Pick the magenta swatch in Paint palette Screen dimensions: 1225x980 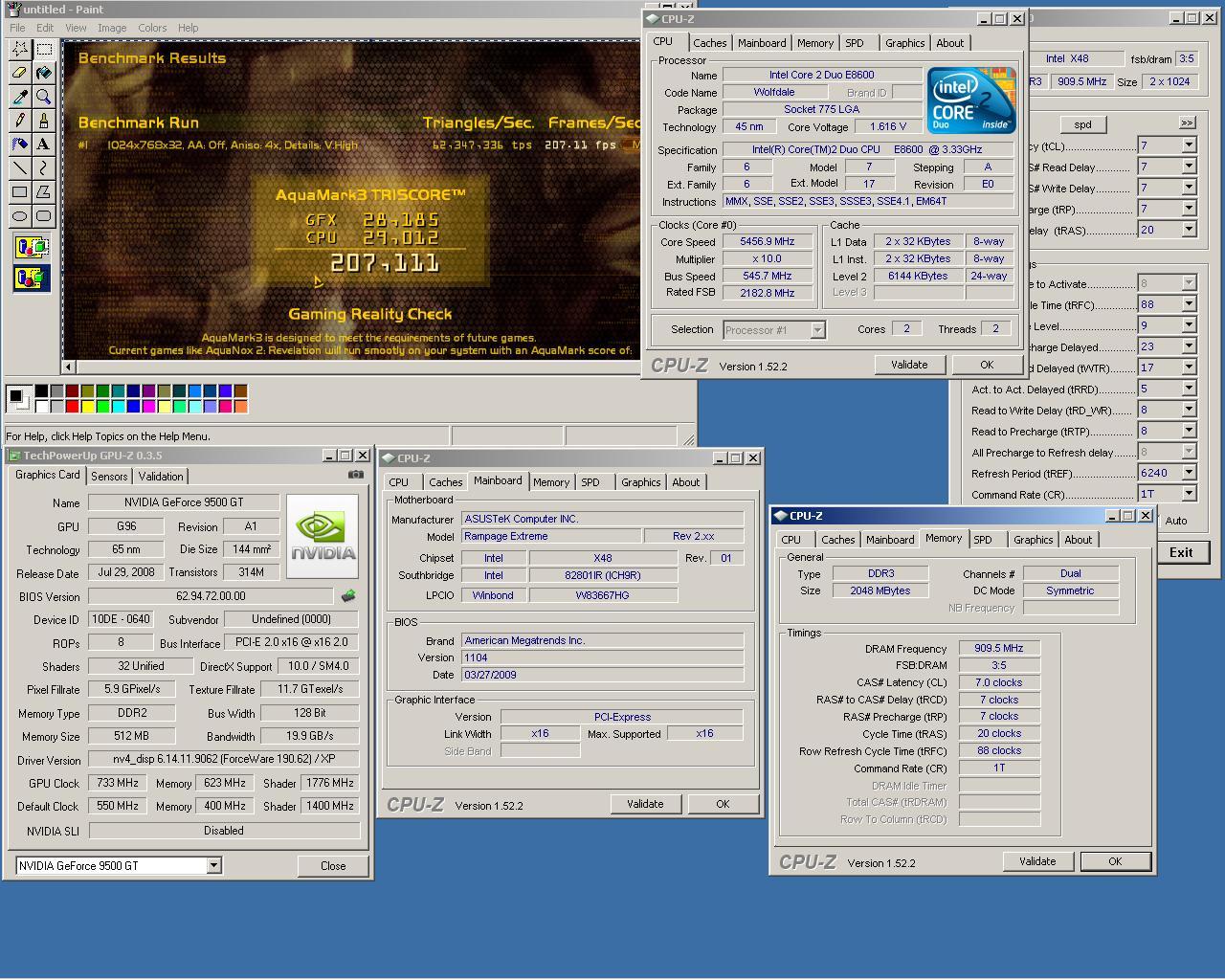[148, 407]
